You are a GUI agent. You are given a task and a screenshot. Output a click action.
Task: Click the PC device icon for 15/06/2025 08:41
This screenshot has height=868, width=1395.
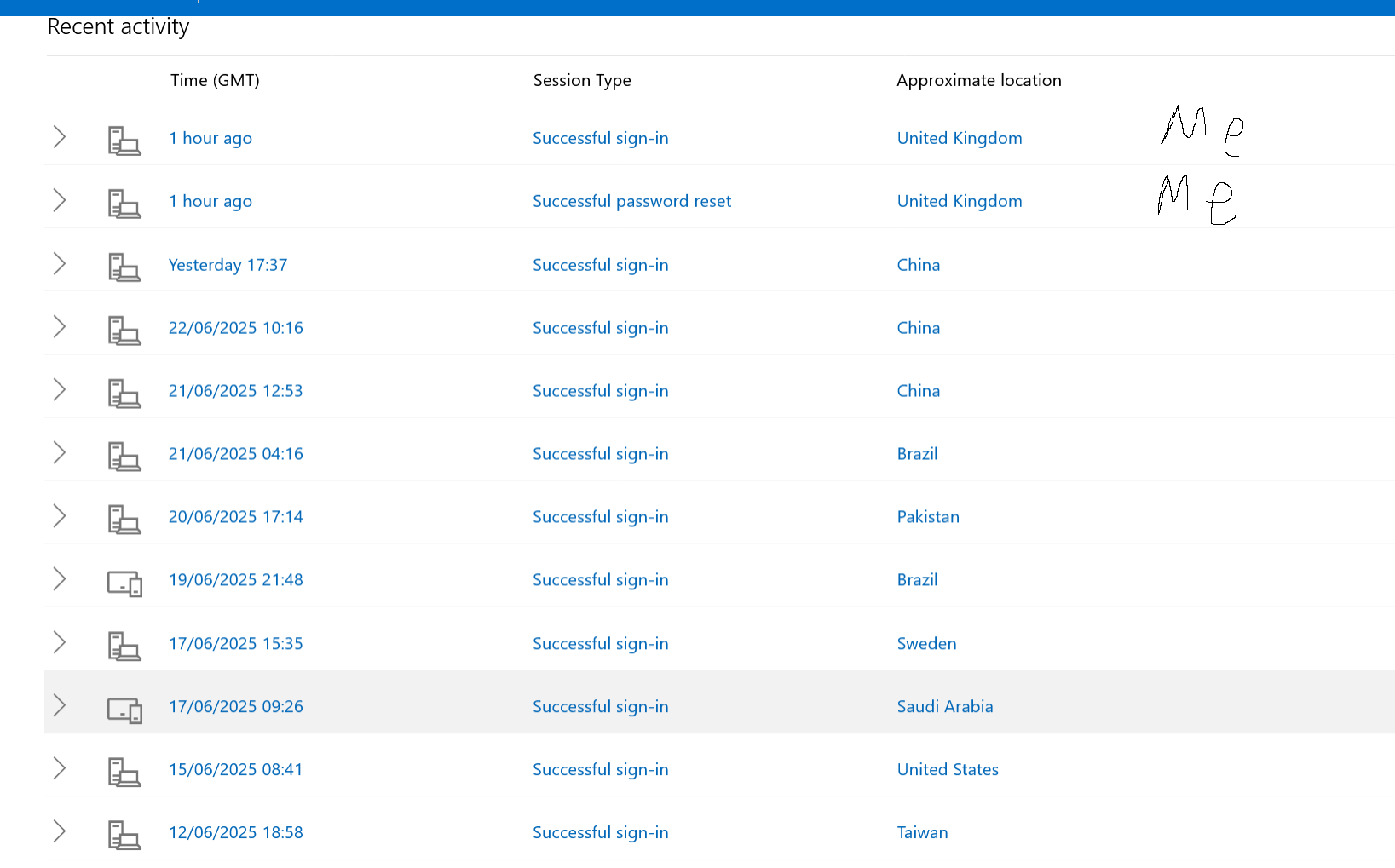click(124, 772)
